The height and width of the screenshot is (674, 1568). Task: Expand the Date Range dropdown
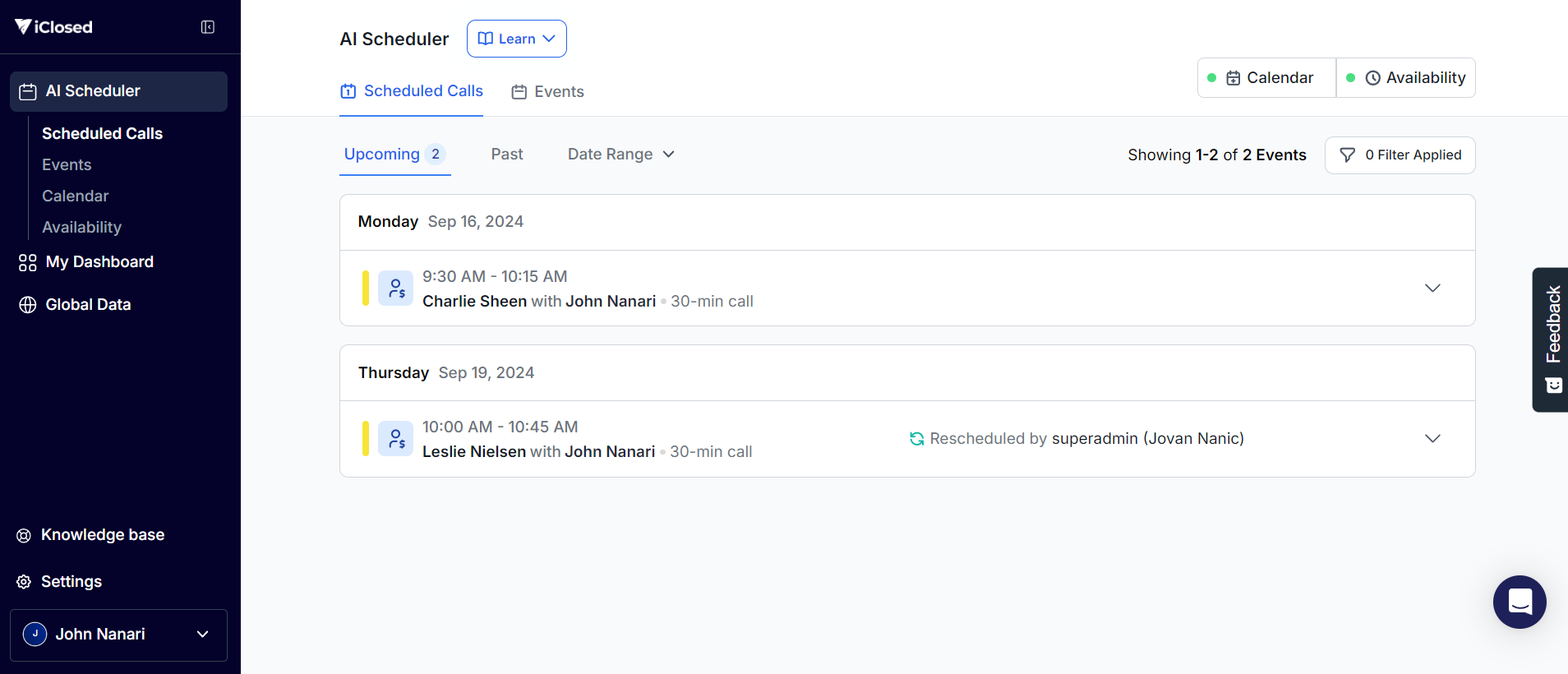[620, 155]
